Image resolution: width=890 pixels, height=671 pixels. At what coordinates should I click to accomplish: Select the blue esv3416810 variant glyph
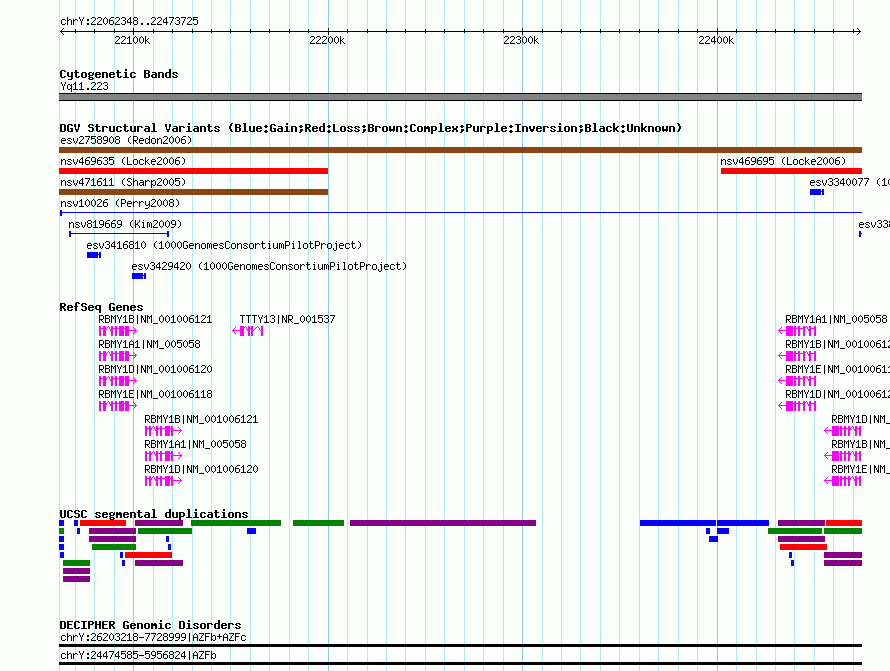coord(94,255)
